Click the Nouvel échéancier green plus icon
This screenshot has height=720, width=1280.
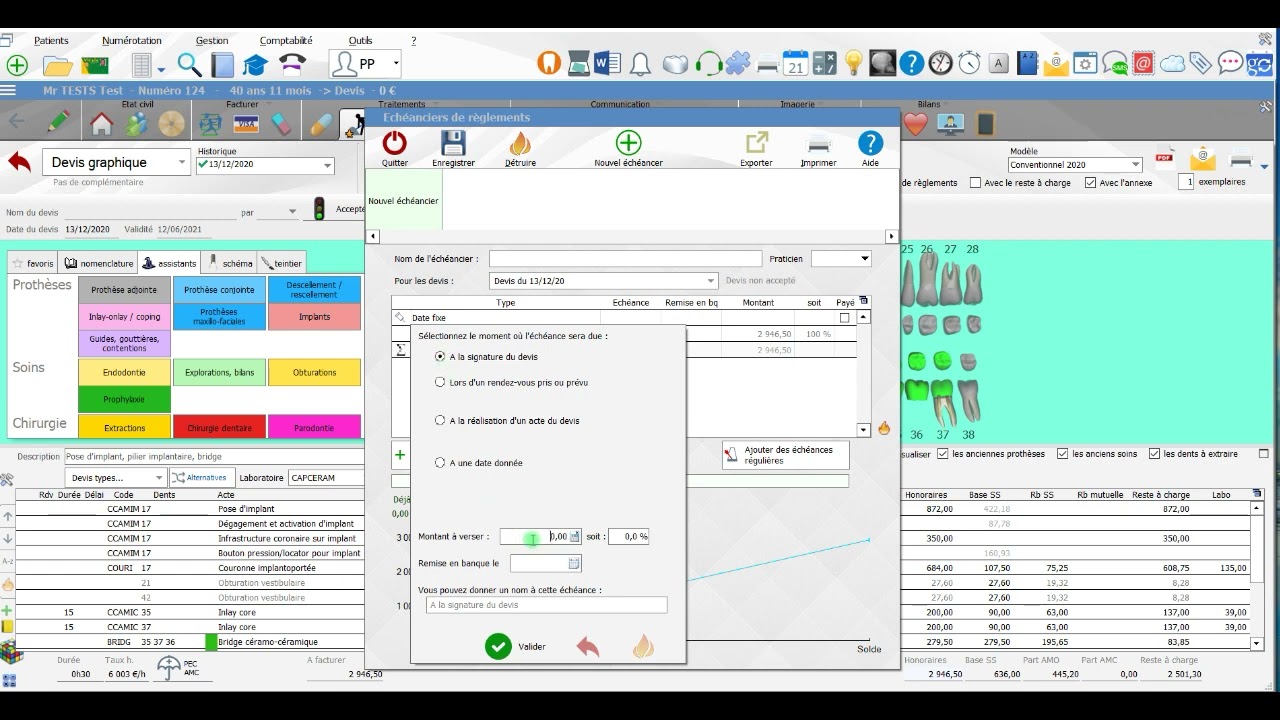(x=628, y=143)
